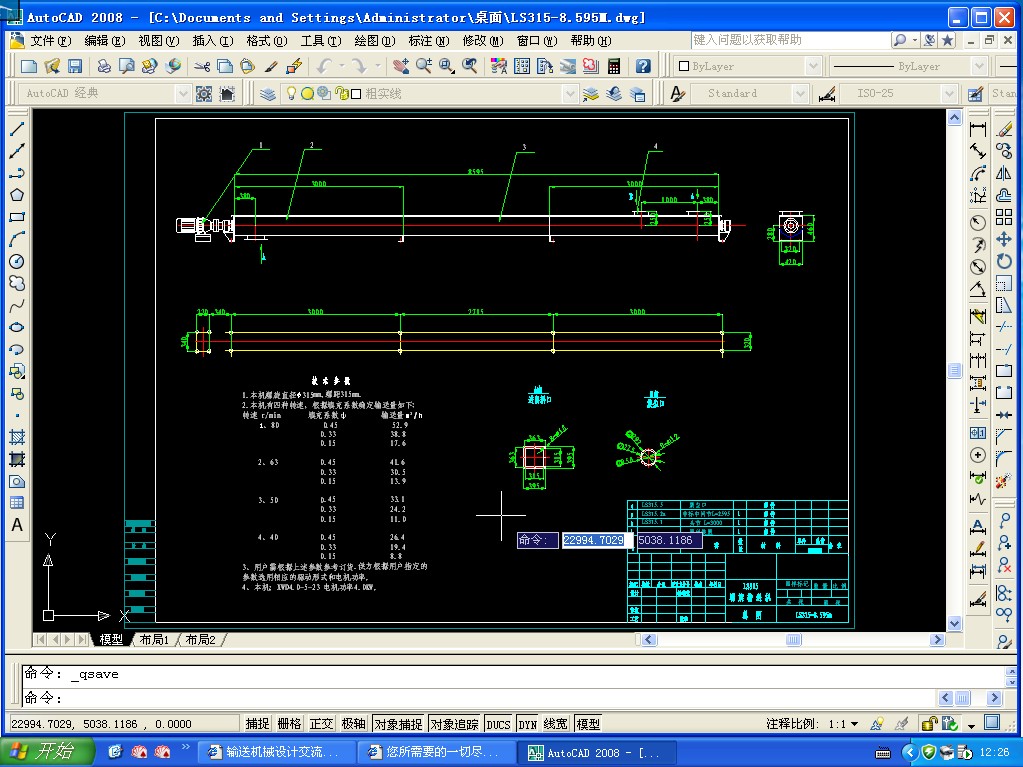Select the Multiline Text tool
Screen dimensions: 1023x767
(x=17, y=526)
